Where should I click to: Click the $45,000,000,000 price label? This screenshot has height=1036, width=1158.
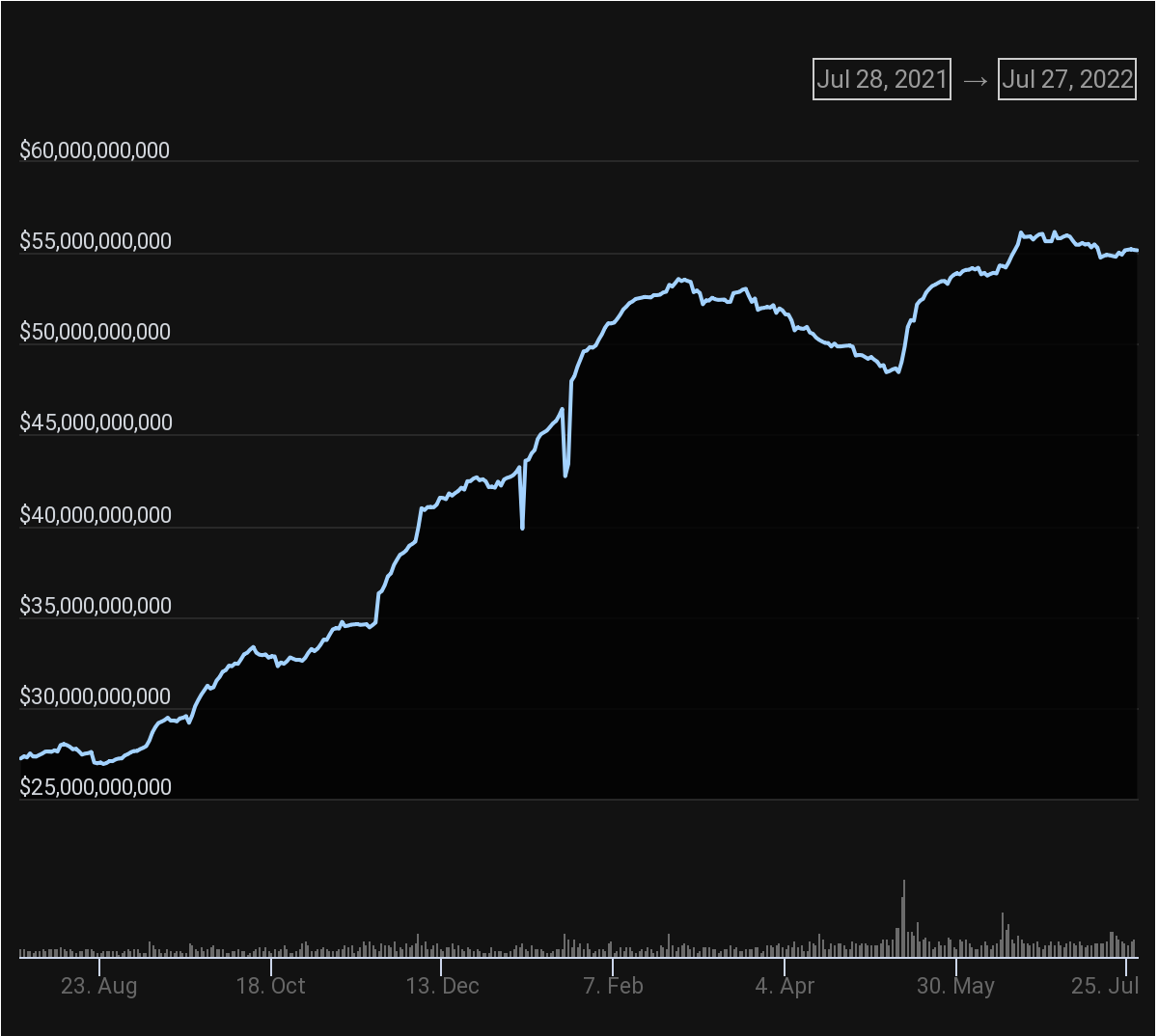pos(95,423)
